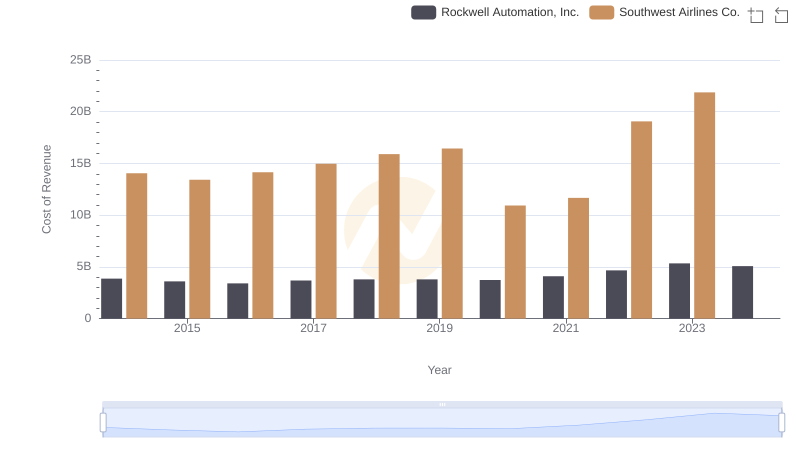Image resolution: width=800 pixels, height=461 pixels.
Task: Click the Rockwell 2018 bar
Action: [x=364, y=299]
